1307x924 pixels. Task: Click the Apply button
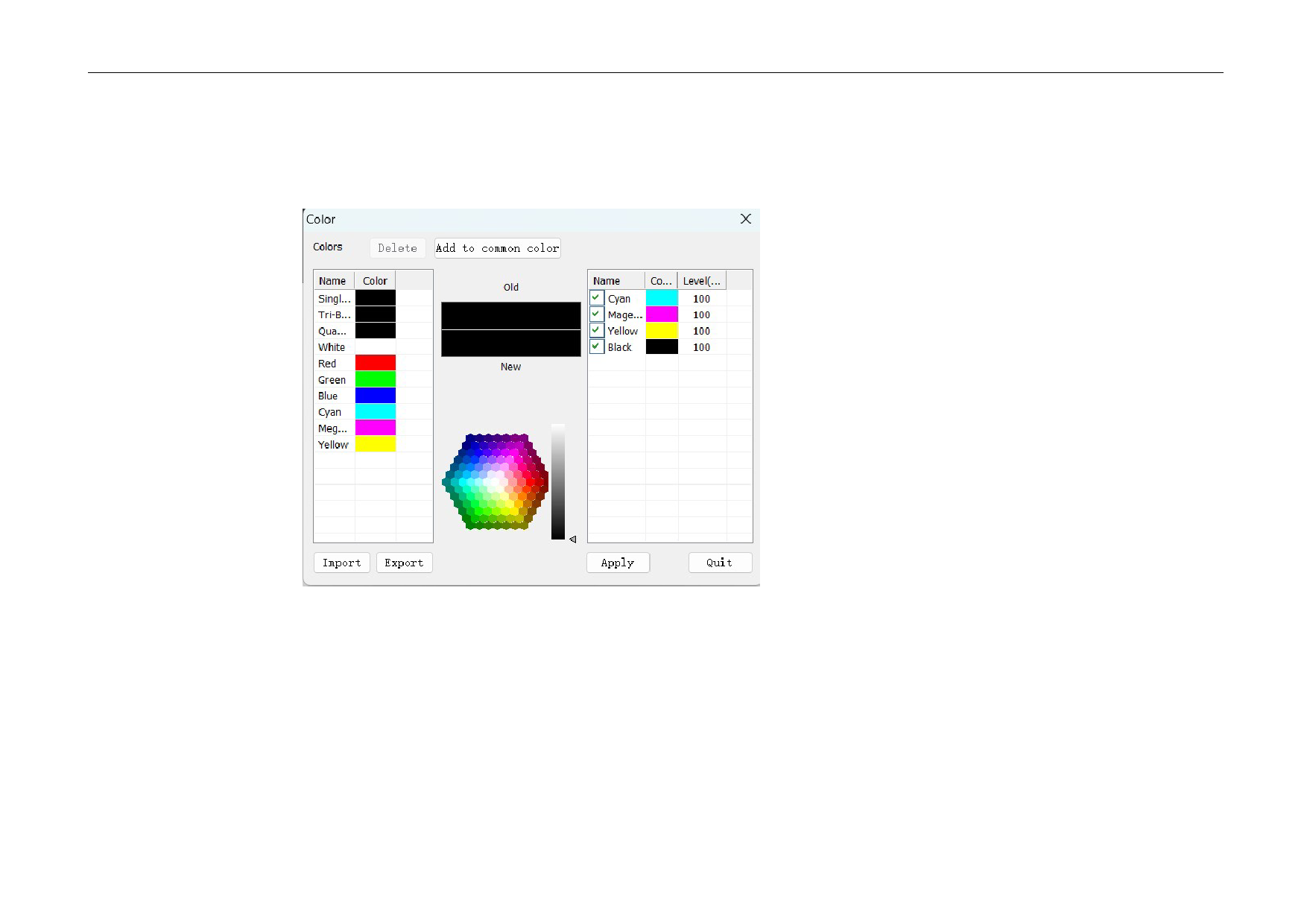[x=618, y=563]
